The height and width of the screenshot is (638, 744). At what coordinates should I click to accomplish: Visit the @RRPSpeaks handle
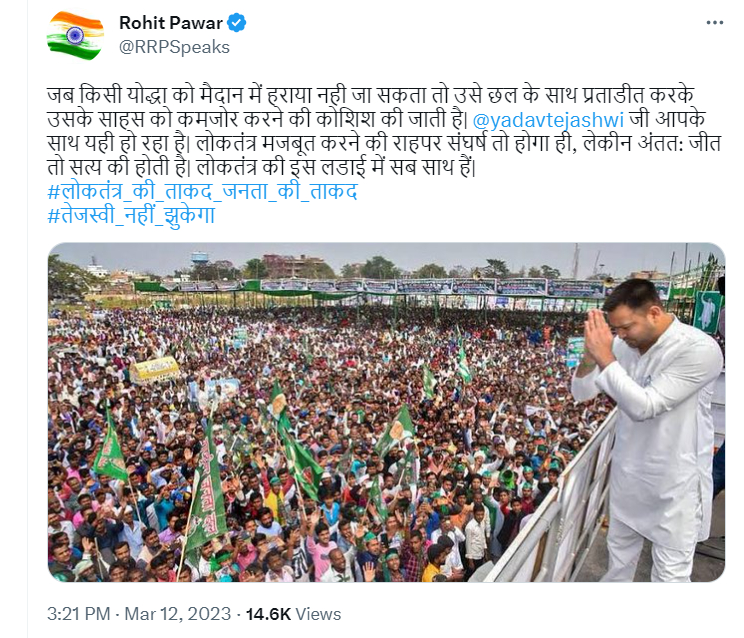(174, 47)
